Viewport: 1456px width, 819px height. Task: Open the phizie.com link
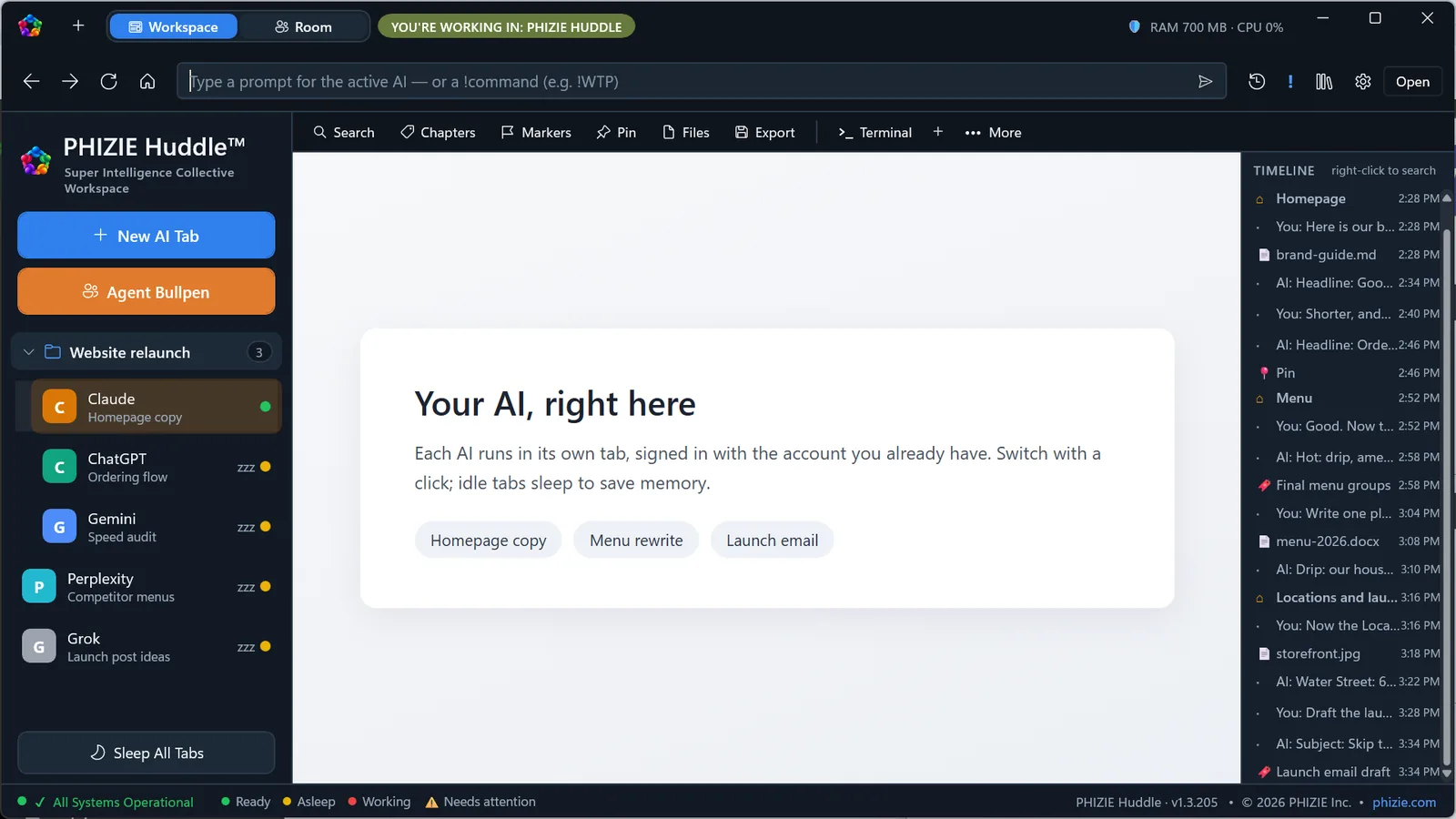pyautogui.click(x=1404, y=802)
